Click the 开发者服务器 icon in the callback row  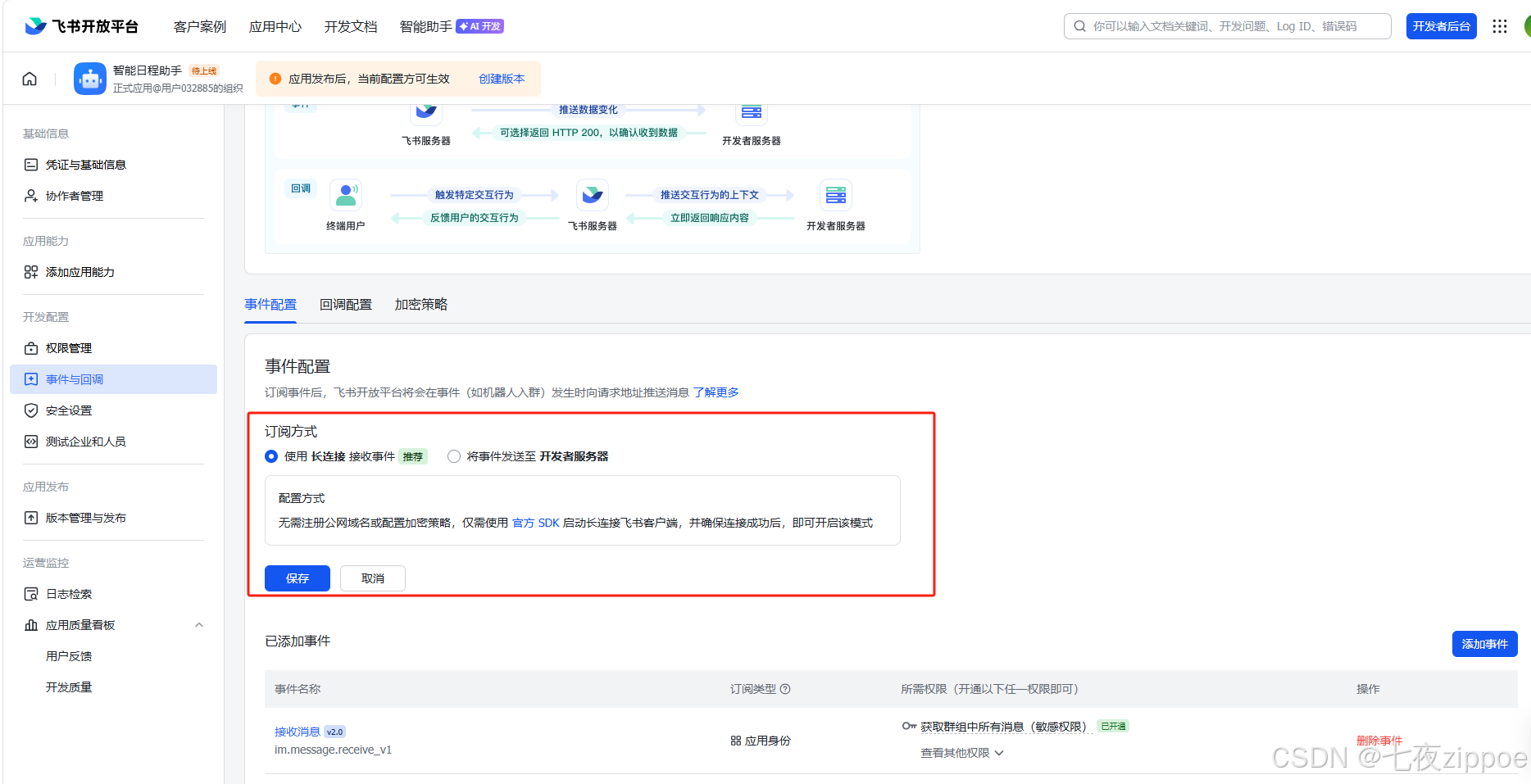click(x=836, y=195)
